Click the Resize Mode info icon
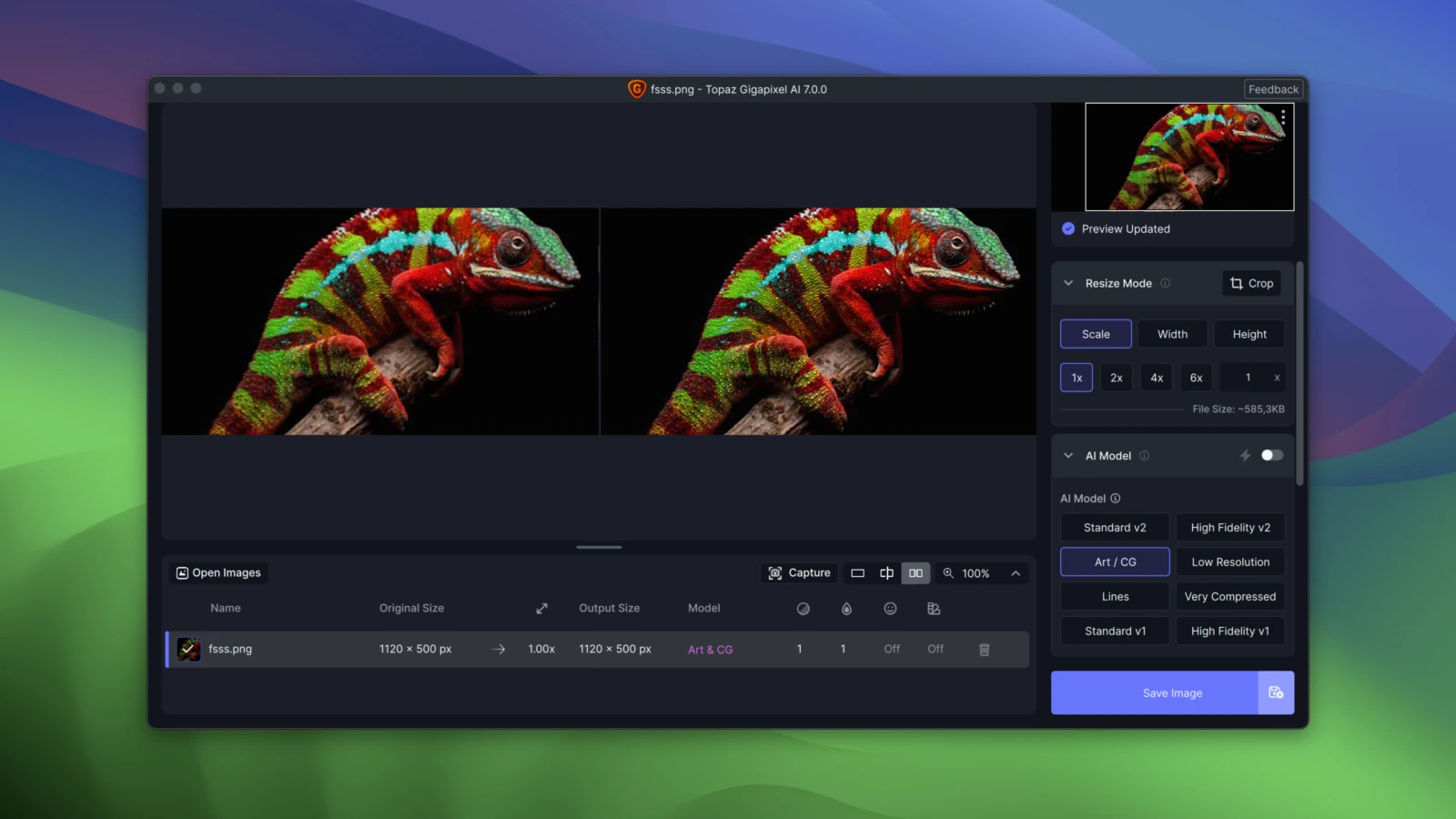This screenshot has width=1456, height=819. pyautogui.click(x=1165, y=283)
